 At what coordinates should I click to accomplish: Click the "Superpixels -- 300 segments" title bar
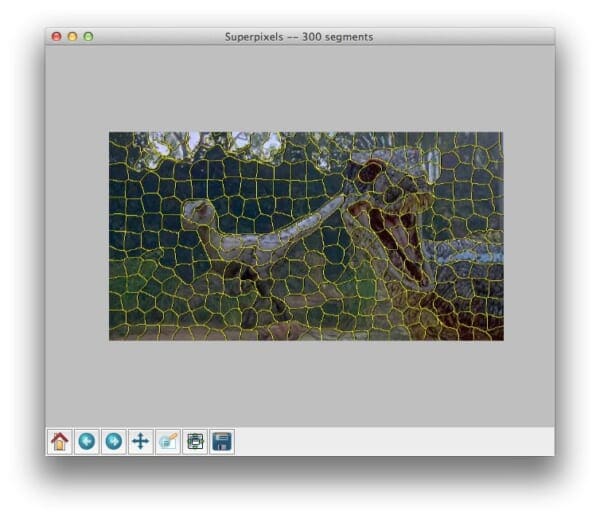coord(300,36)
